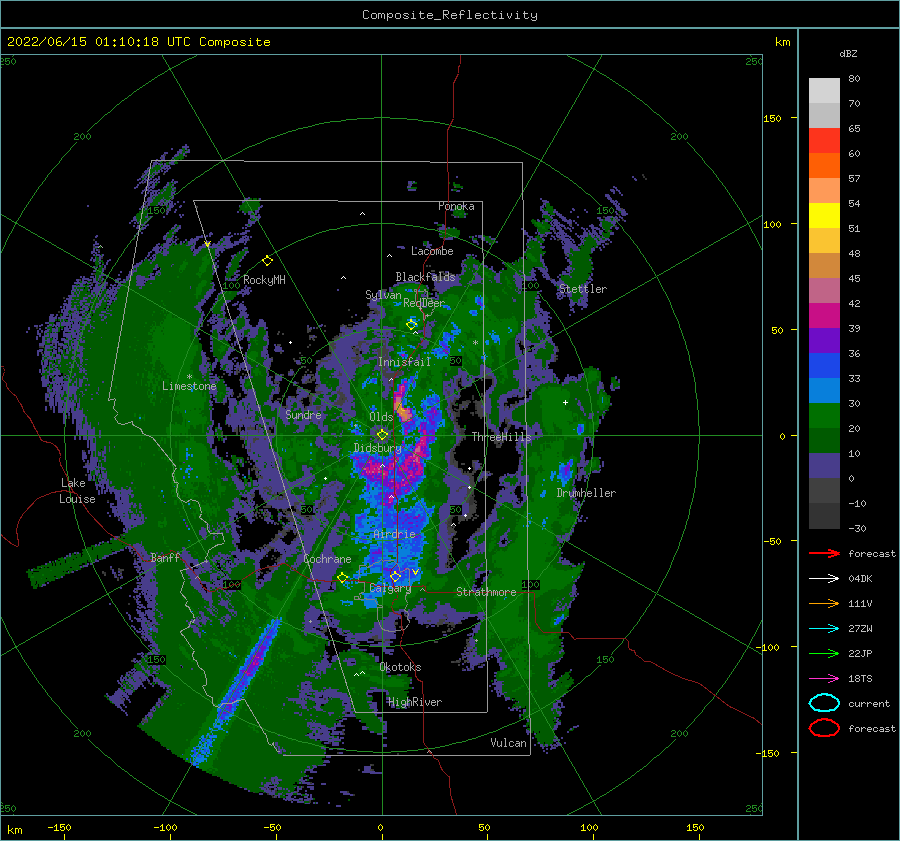Click the yellow diamond marker below RedDeer
The image size is (900, 841).
pyautogui.click(x=412, y=324)
